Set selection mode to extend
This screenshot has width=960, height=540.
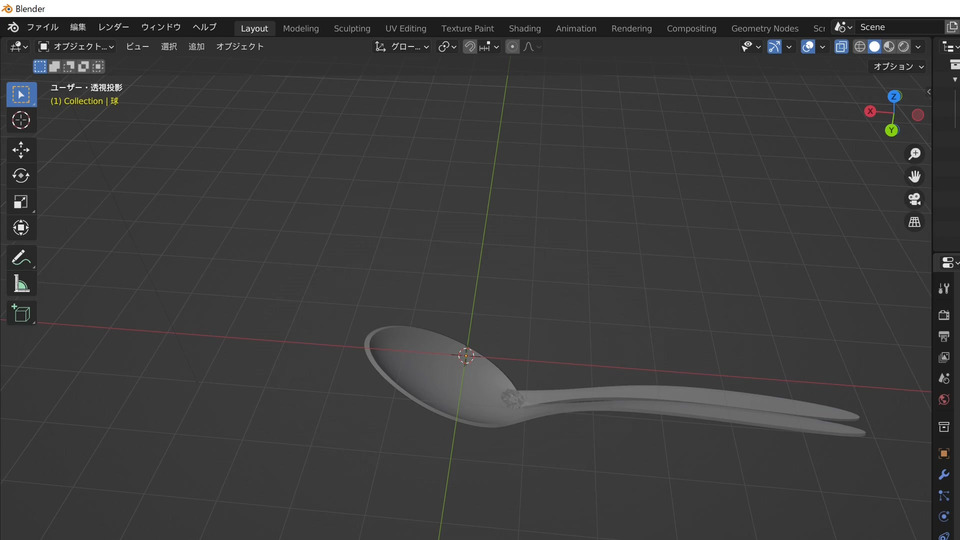tap(54, 66)
